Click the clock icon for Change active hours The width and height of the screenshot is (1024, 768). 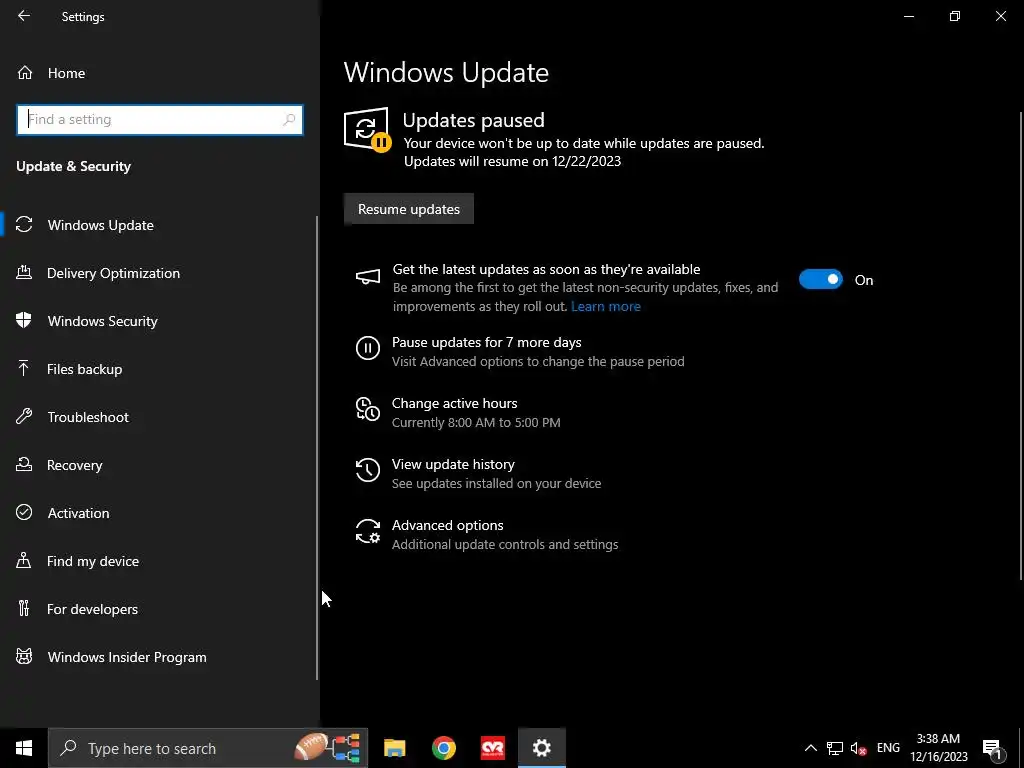pos(368,409)
